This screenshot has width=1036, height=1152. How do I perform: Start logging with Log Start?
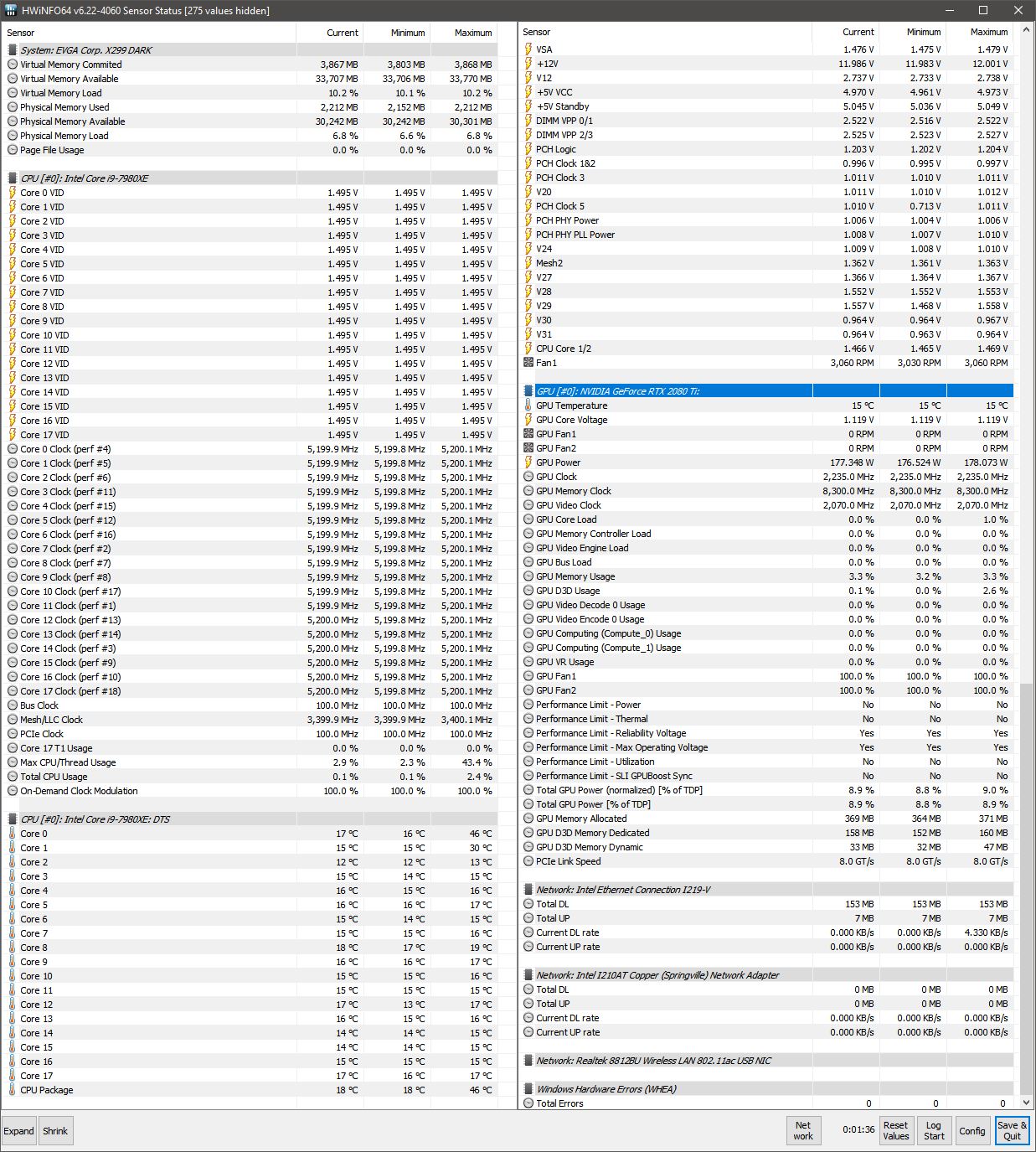click(934, 1131)
